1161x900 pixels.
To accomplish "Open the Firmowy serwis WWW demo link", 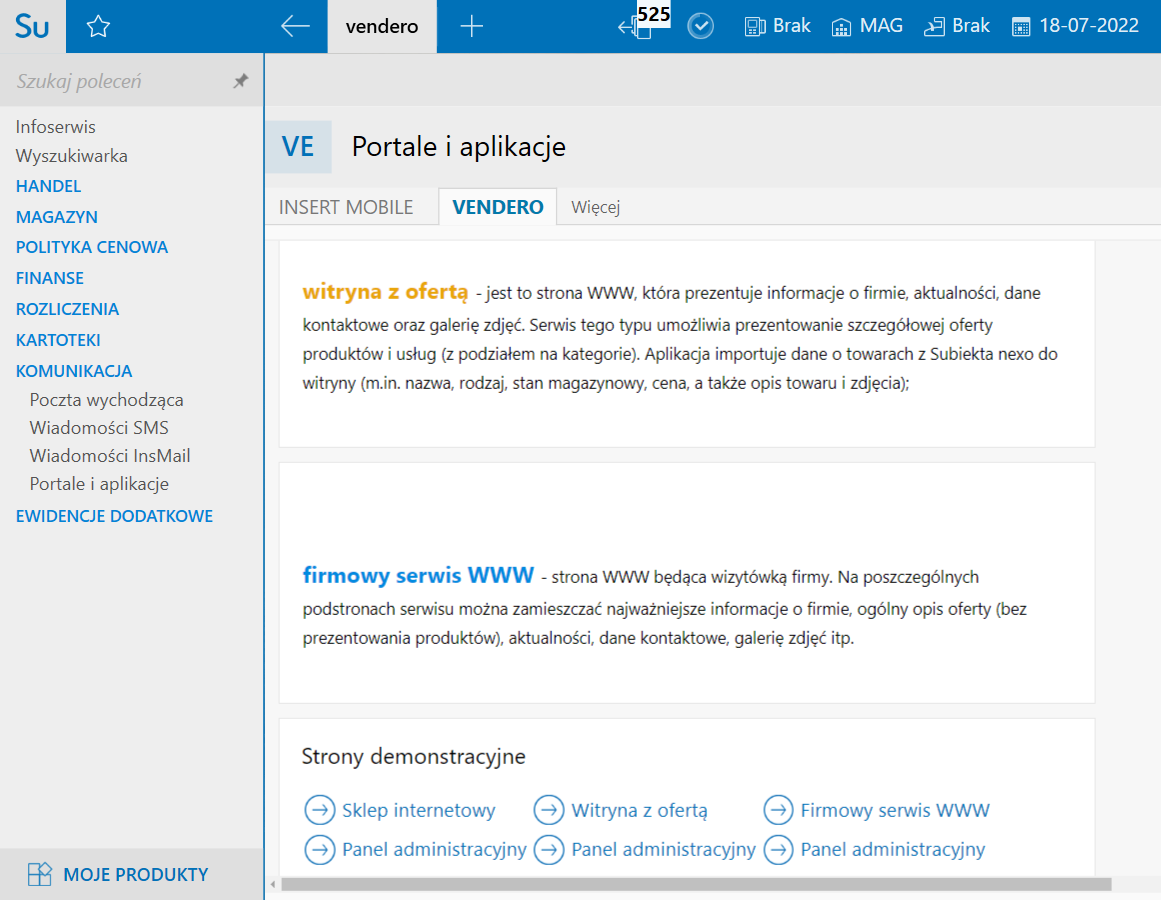I will 894,810.
